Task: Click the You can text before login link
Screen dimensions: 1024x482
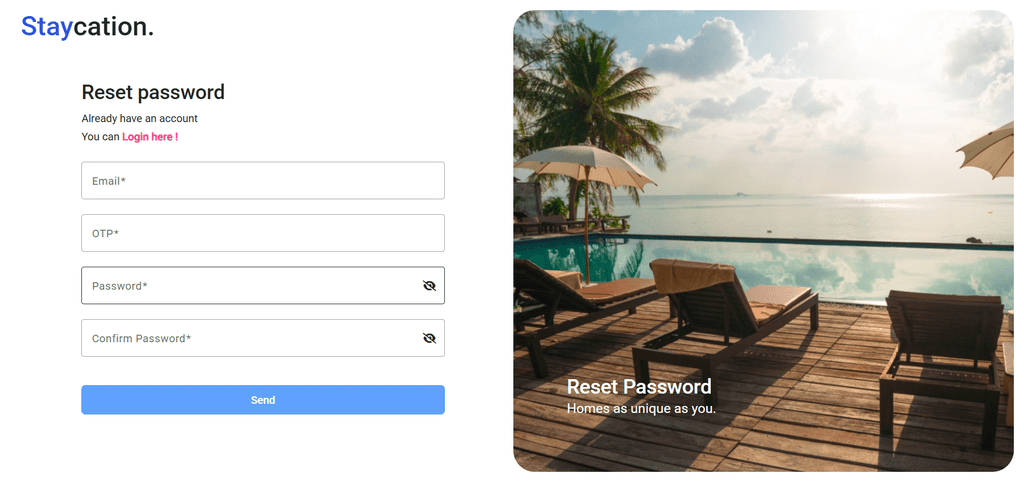Action: click(x=101, y=137)
